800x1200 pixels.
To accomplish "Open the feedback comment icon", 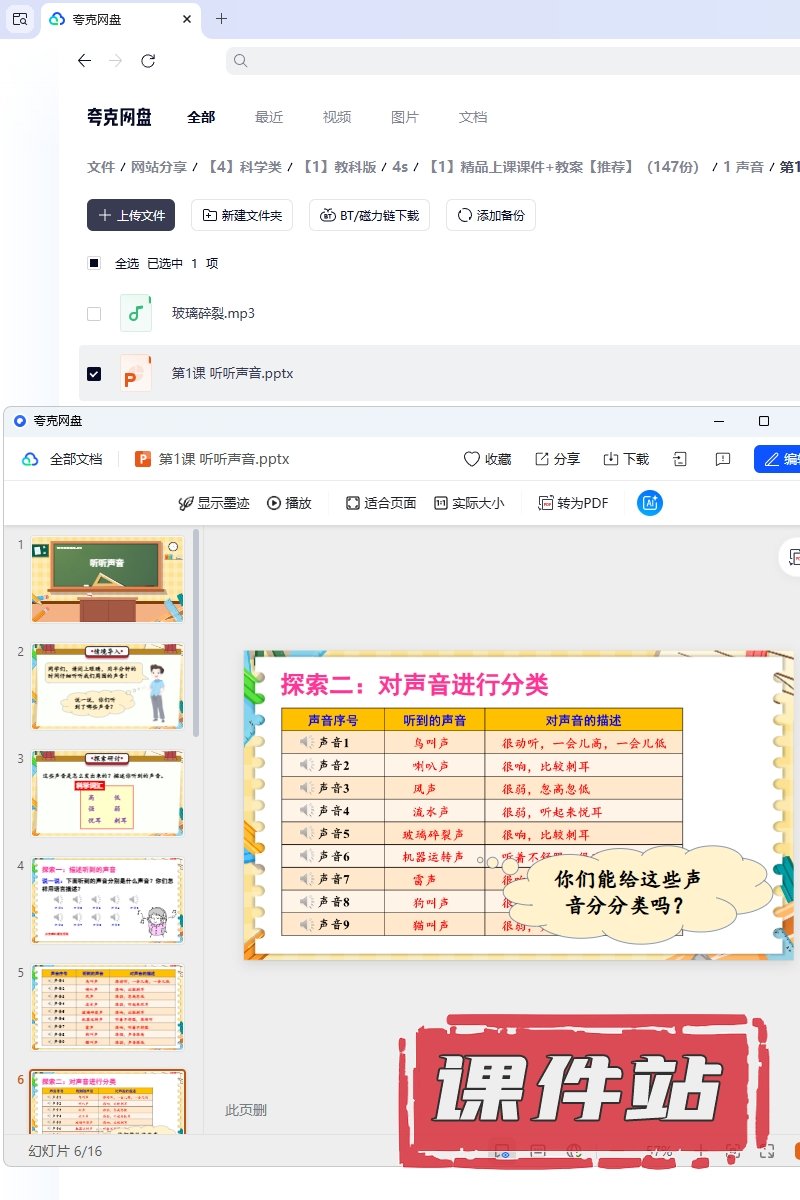I will 723,459.
